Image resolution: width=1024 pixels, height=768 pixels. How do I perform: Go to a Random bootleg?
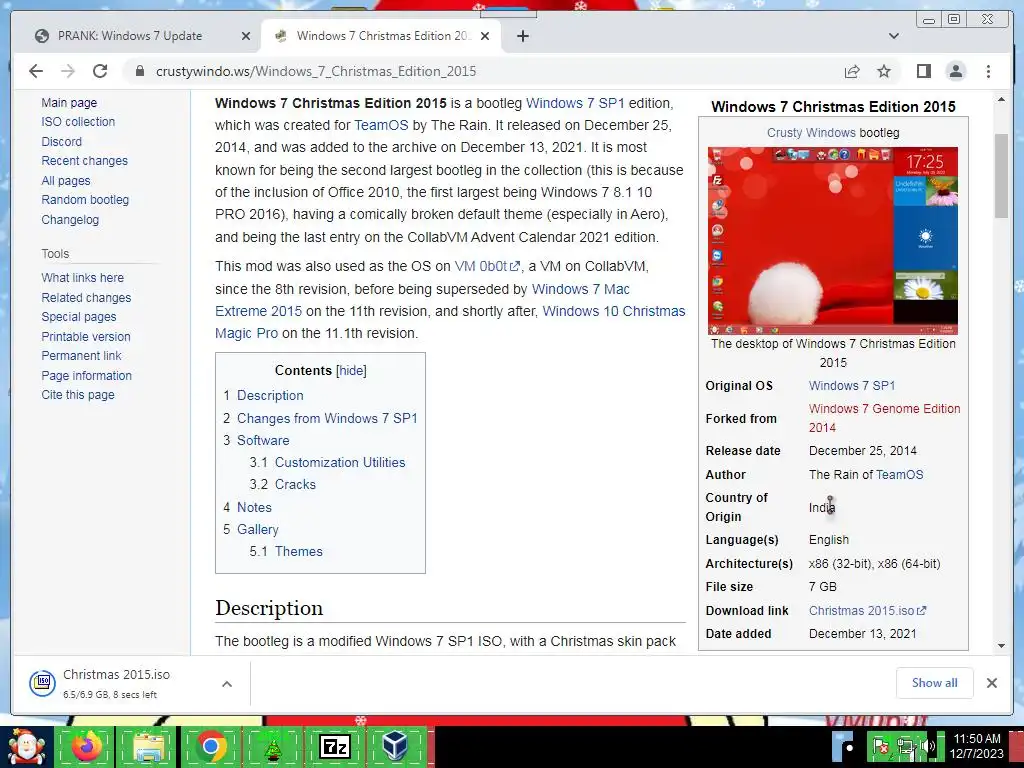85,200
